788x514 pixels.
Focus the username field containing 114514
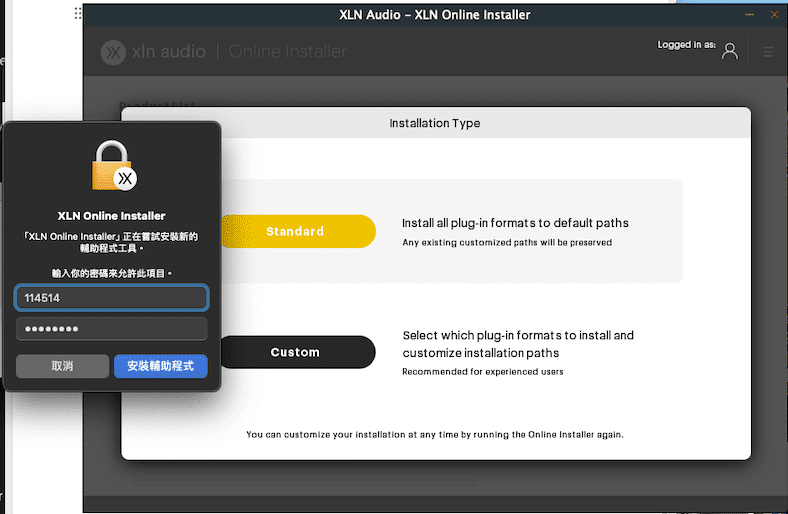pyautogui.click(x=112, y=298)
